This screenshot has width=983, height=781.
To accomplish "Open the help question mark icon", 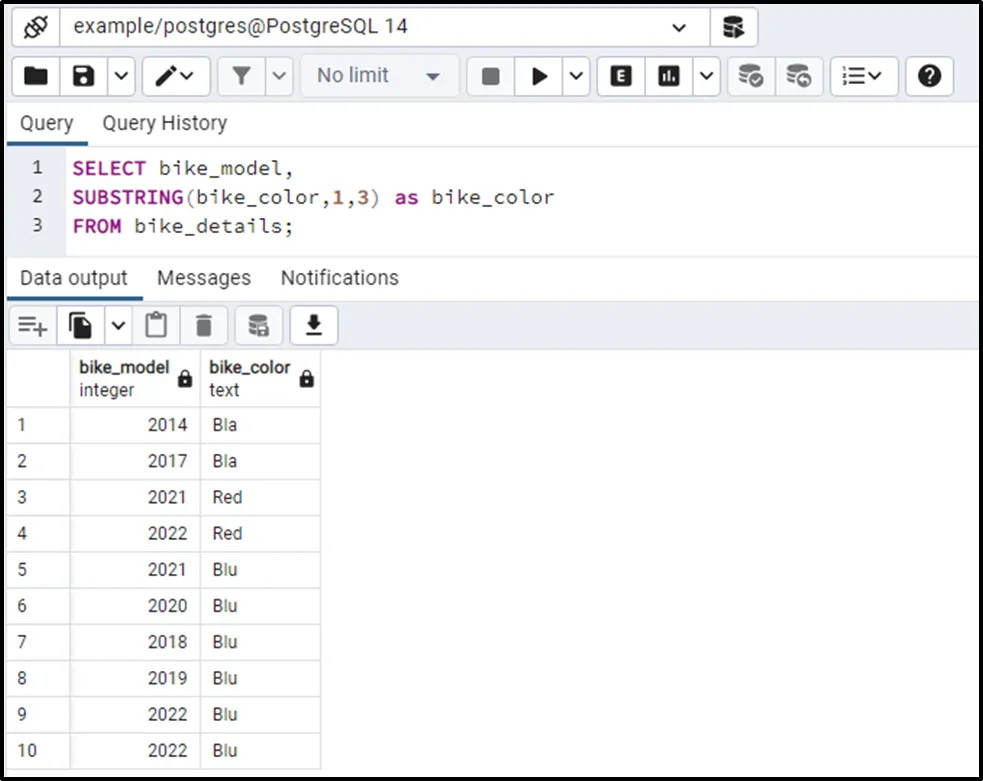I will point(929,76).
